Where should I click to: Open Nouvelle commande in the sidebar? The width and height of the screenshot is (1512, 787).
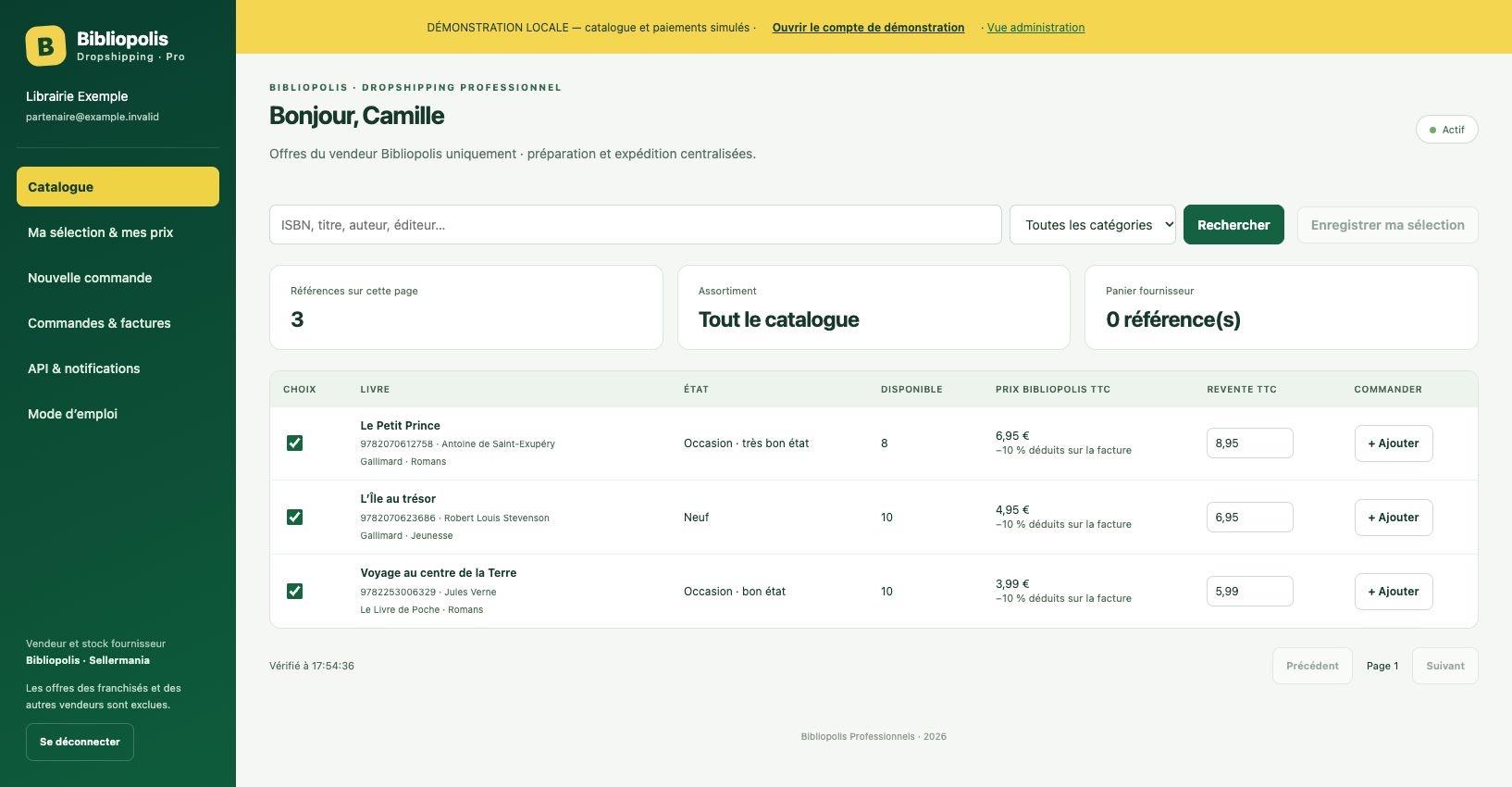point(118,278)
